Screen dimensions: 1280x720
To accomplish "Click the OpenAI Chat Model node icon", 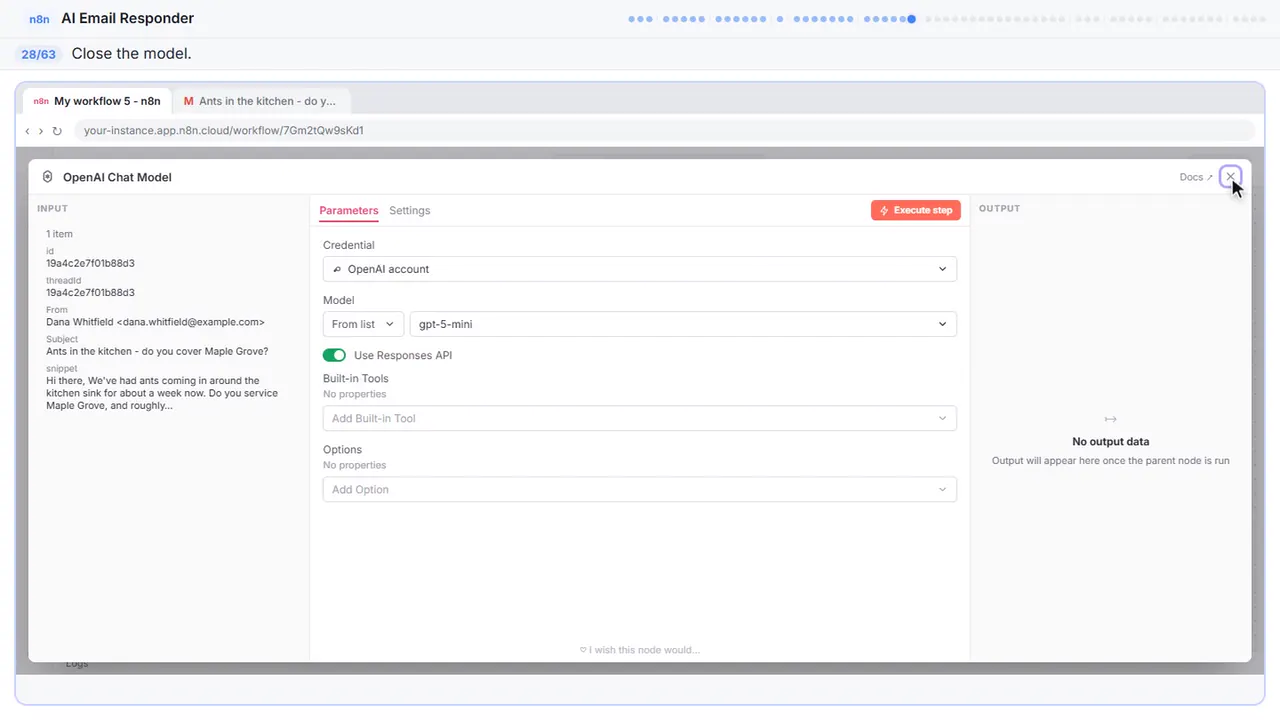I will (x=47, y=177).
